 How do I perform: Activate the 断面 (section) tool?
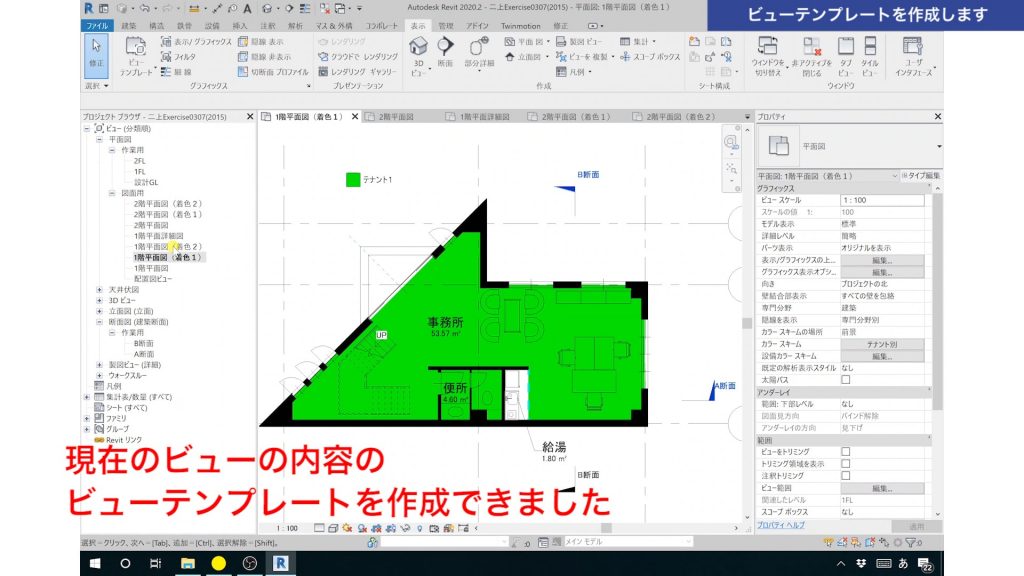[444, 50]
